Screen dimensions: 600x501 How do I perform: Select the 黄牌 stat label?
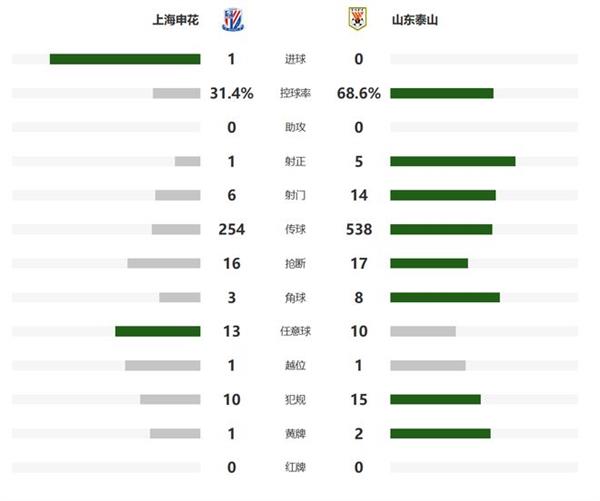pyautogui.click(x=295, y=434)
